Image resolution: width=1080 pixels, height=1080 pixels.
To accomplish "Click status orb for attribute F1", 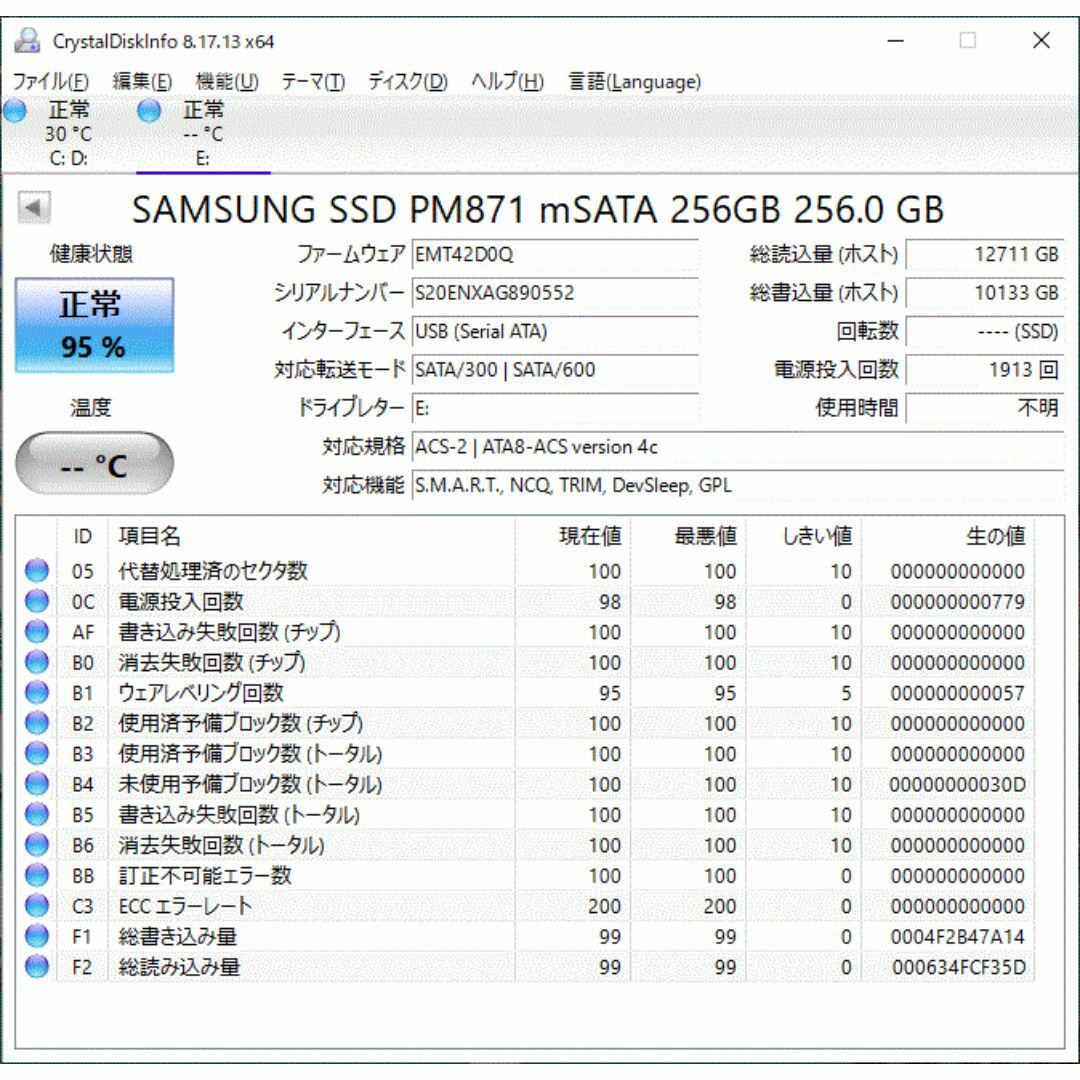I will (37, 935).
